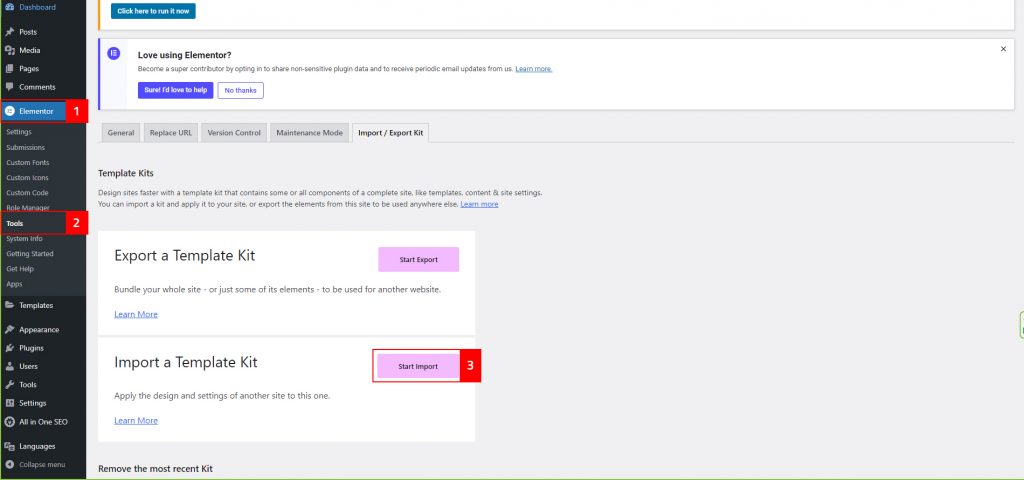Open Learn more link in Elementor notice
Image resolution: width=1024 pixels, height=480 pixels.
pos(534,69)
